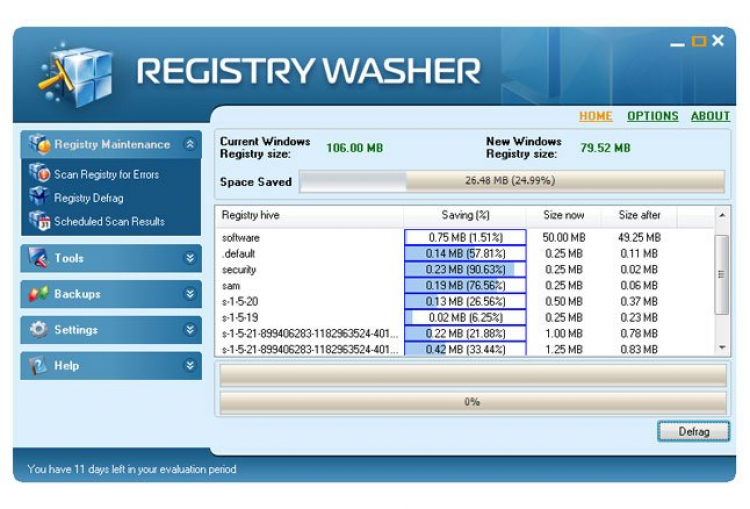Open the Help panel label

tap(66, 365)
